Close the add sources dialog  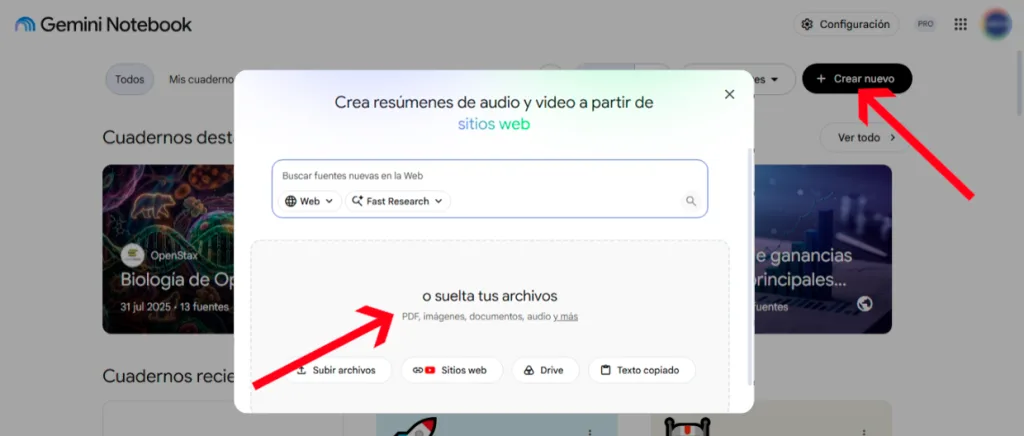coord(729,94)
